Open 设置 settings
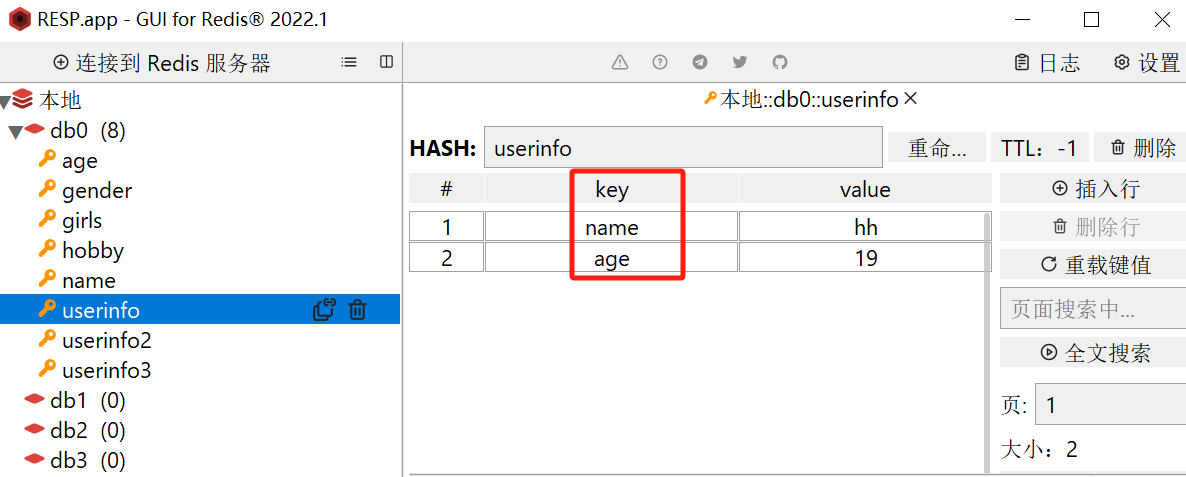 coord(1147,63)
